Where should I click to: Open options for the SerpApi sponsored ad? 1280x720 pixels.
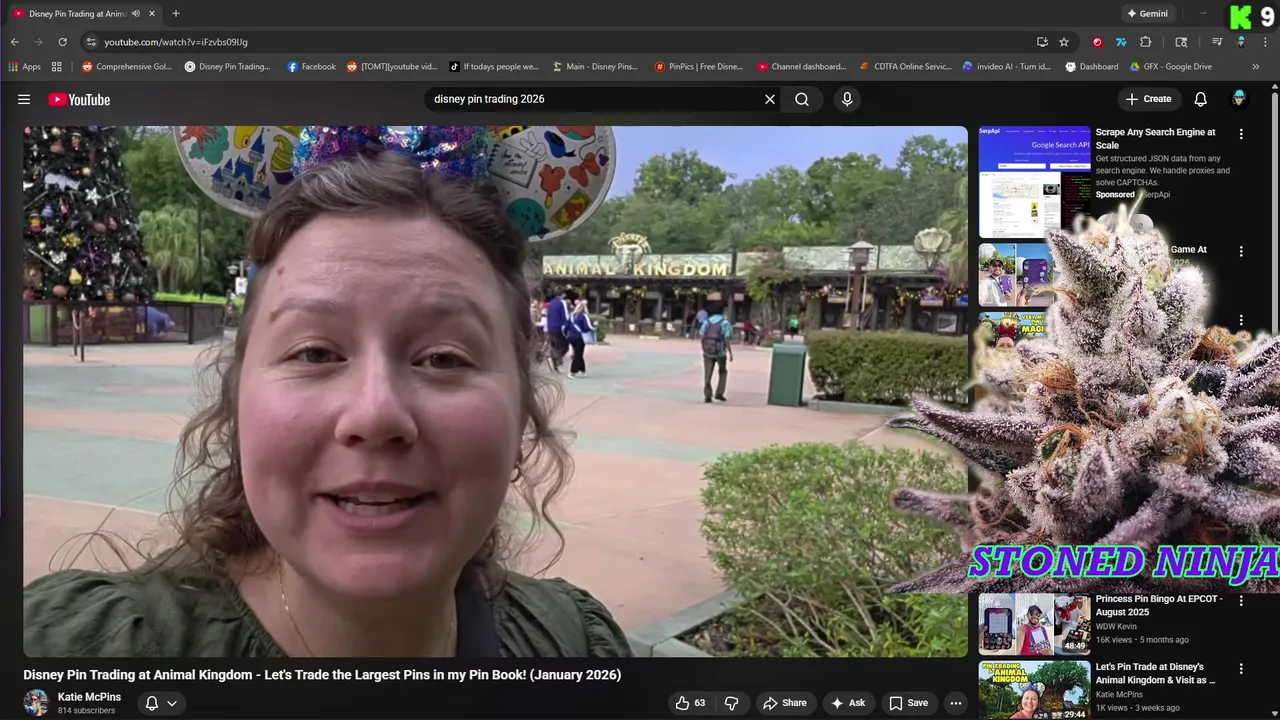pyautogui.click(x=1241, y=134)
